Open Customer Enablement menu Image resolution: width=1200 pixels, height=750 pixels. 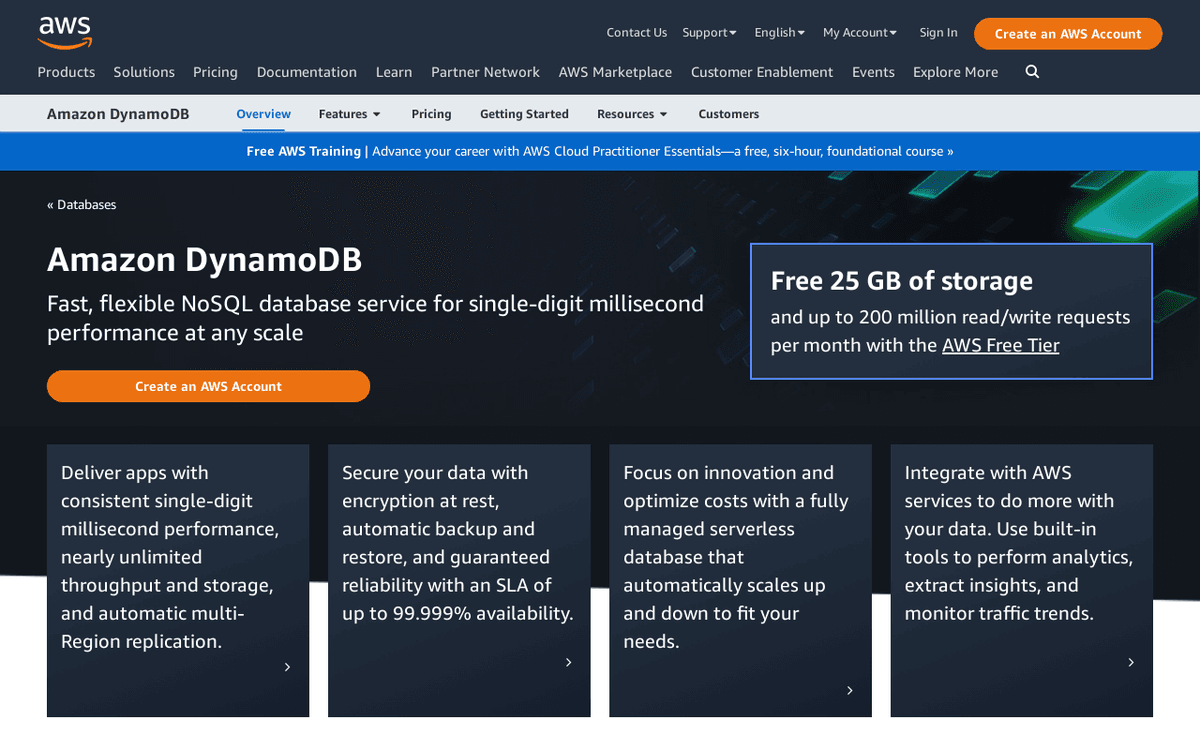(762, 72)
